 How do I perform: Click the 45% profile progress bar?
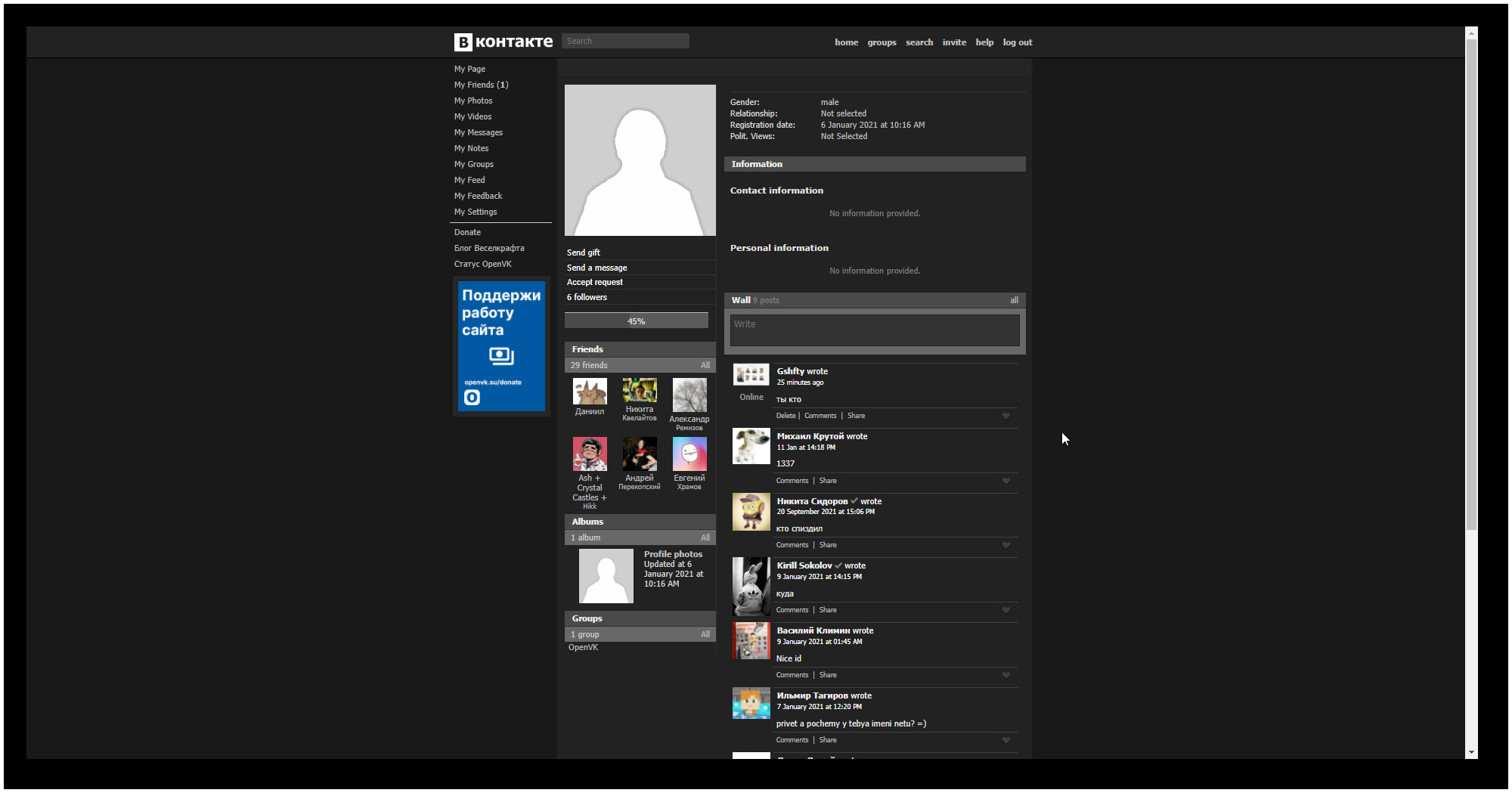tap(636, 321)
